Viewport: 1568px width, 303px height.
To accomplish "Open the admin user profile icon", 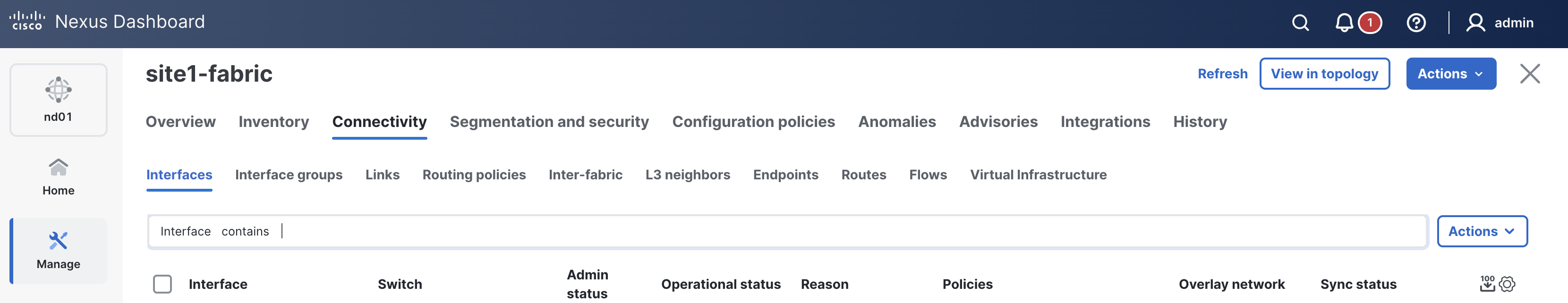I will (1475, 23).
